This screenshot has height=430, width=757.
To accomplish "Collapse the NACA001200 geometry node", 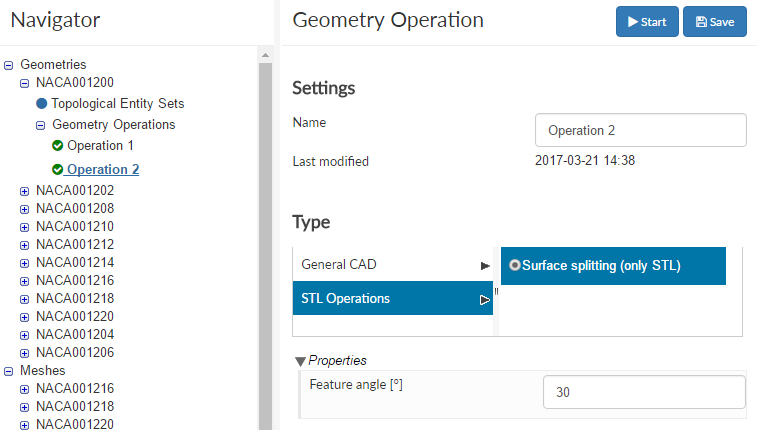I will pos(25,84).
